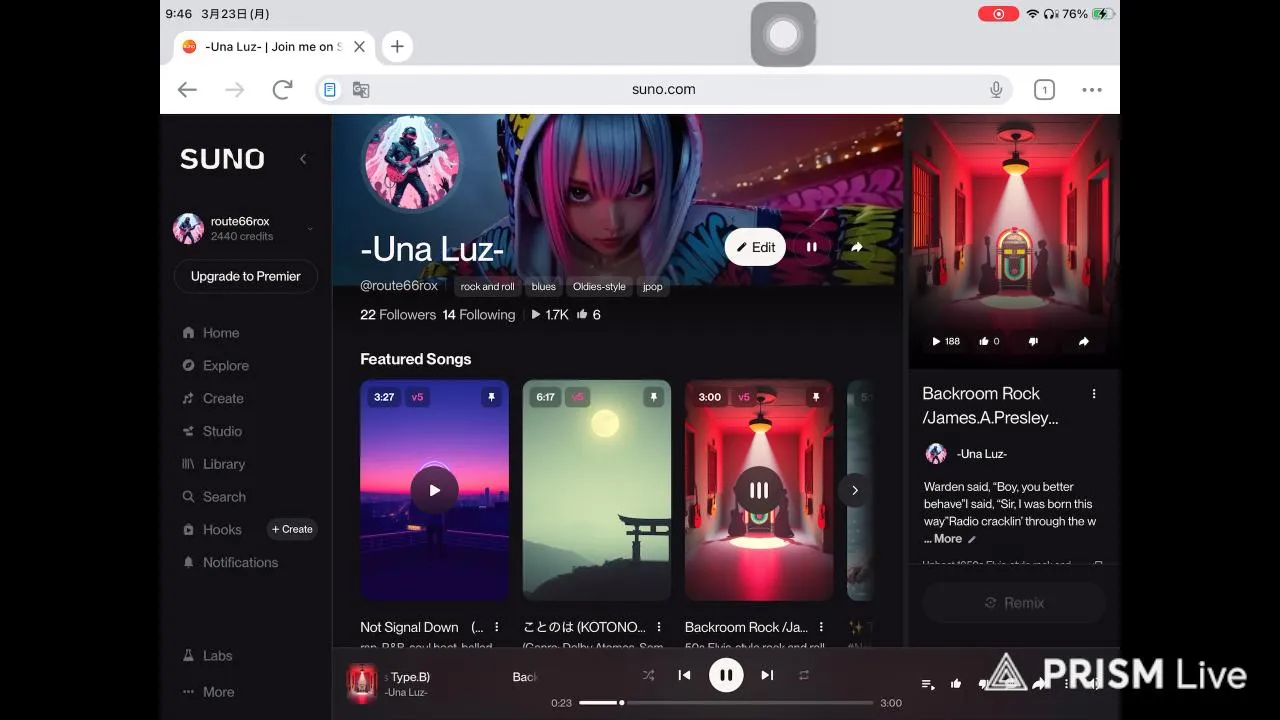Open Labs in the sidebar
The width and height of the screenshot is (1280, 720).
pyautogui.click(x=207, y=655)
